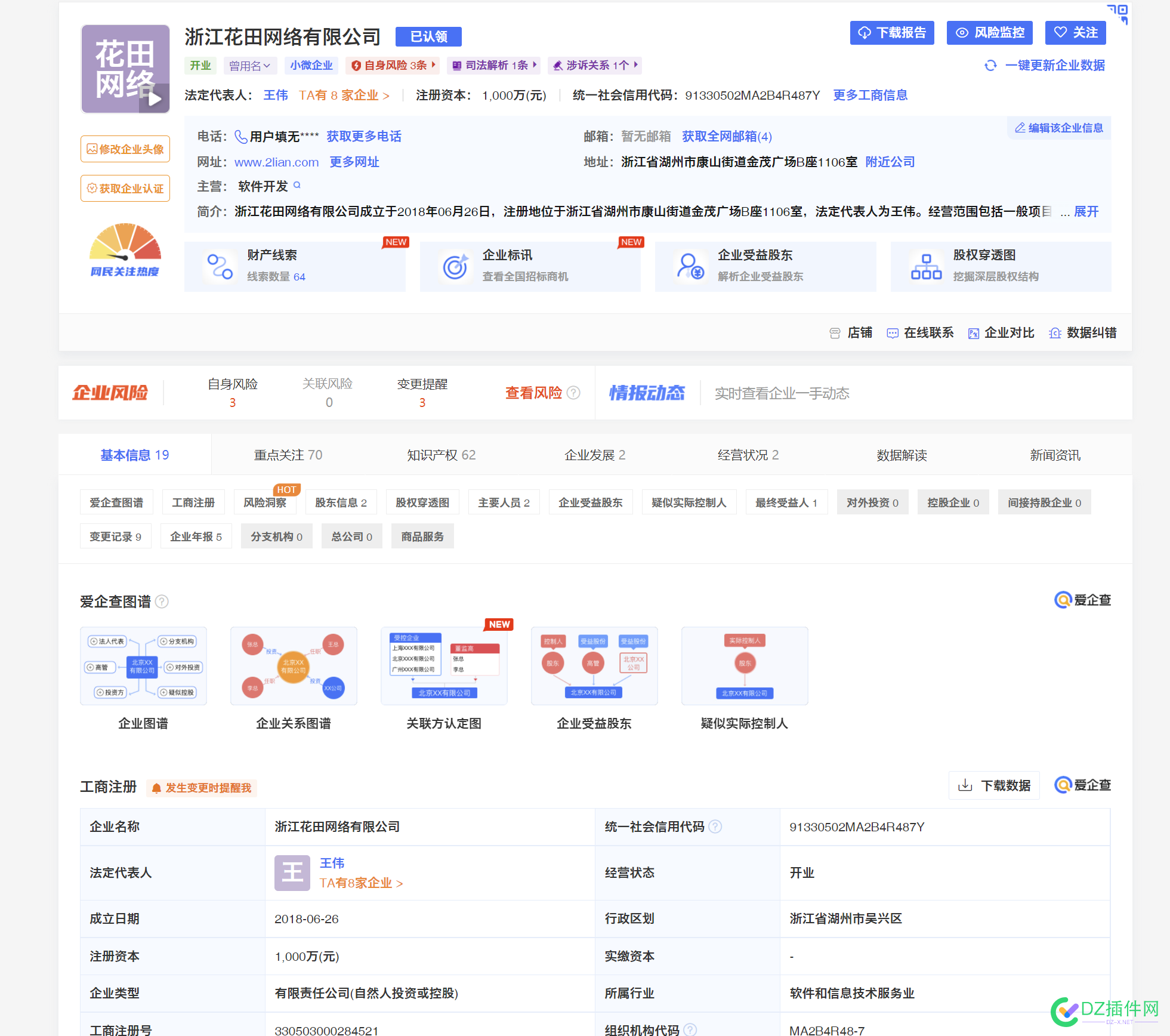The height and width of the screenshot is (1036, 1170).
Task: Click the 数据纠错 correction icon
Action: [x=1055, y=333]
